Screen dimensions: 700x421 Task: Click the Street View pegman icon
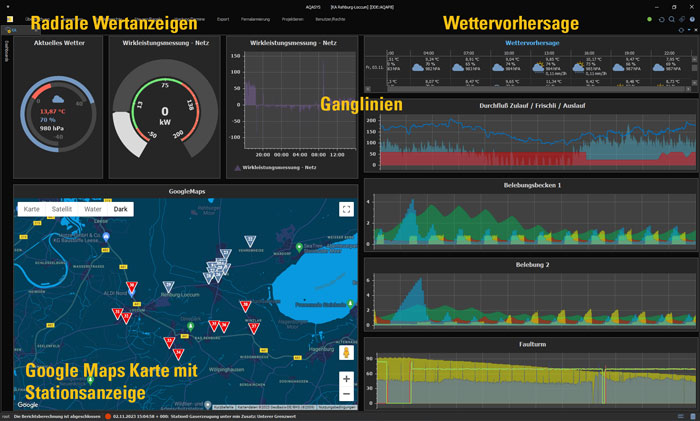[346, 353]
